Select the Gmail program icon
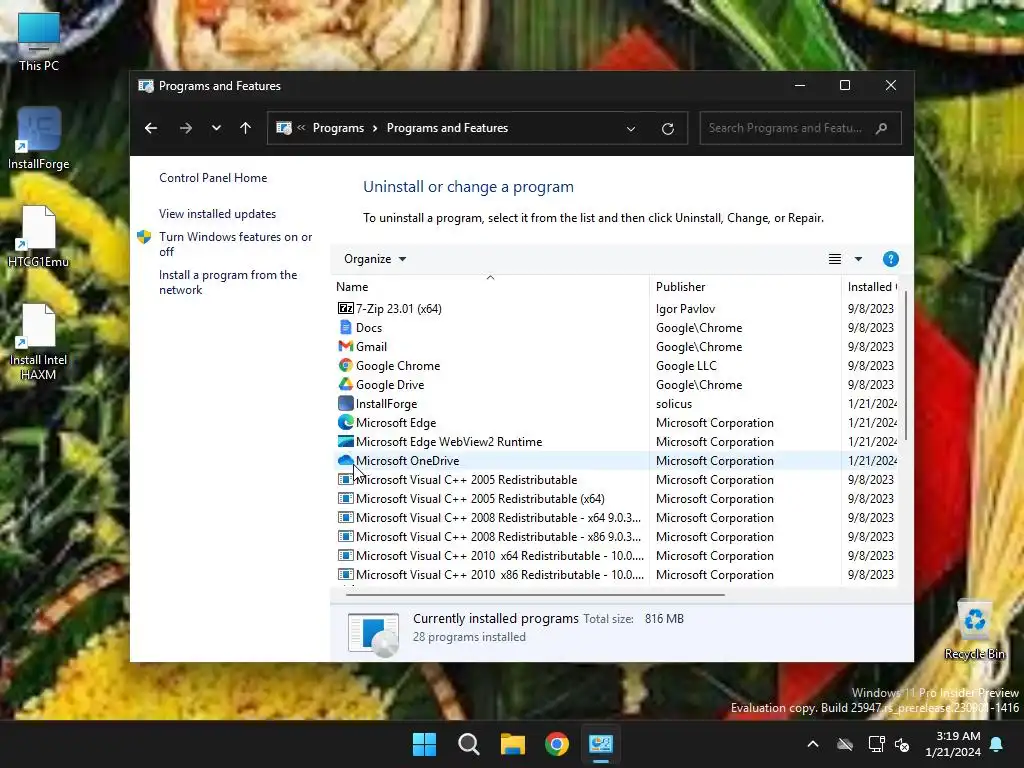The width and height of the screenshot is (1024, 768). (345, 346)
